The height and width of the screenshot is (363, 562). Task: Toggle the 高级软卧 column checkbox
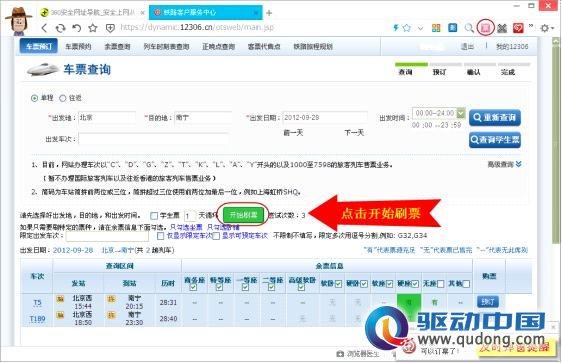coord(301,287)
